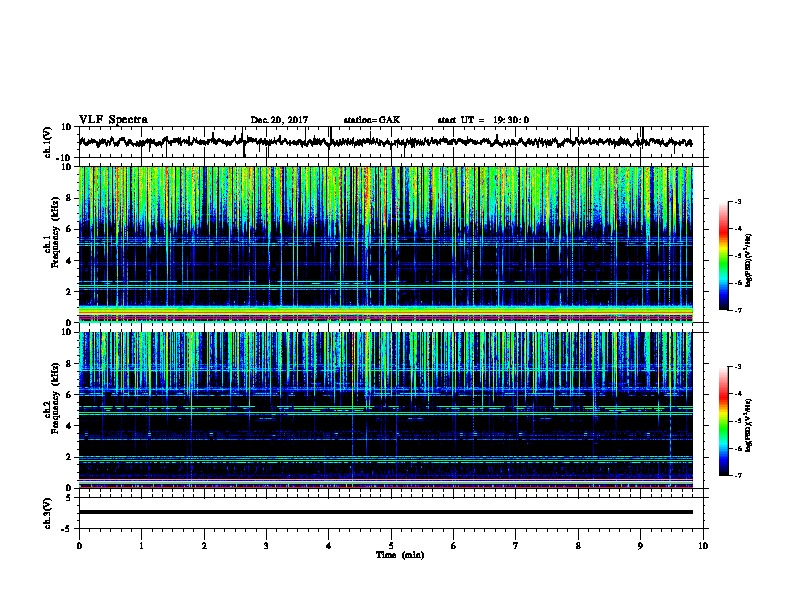Click time axis tick label "1"
Image resolution: width=792 pixels, height=612 pixels.
click(141, 546)
